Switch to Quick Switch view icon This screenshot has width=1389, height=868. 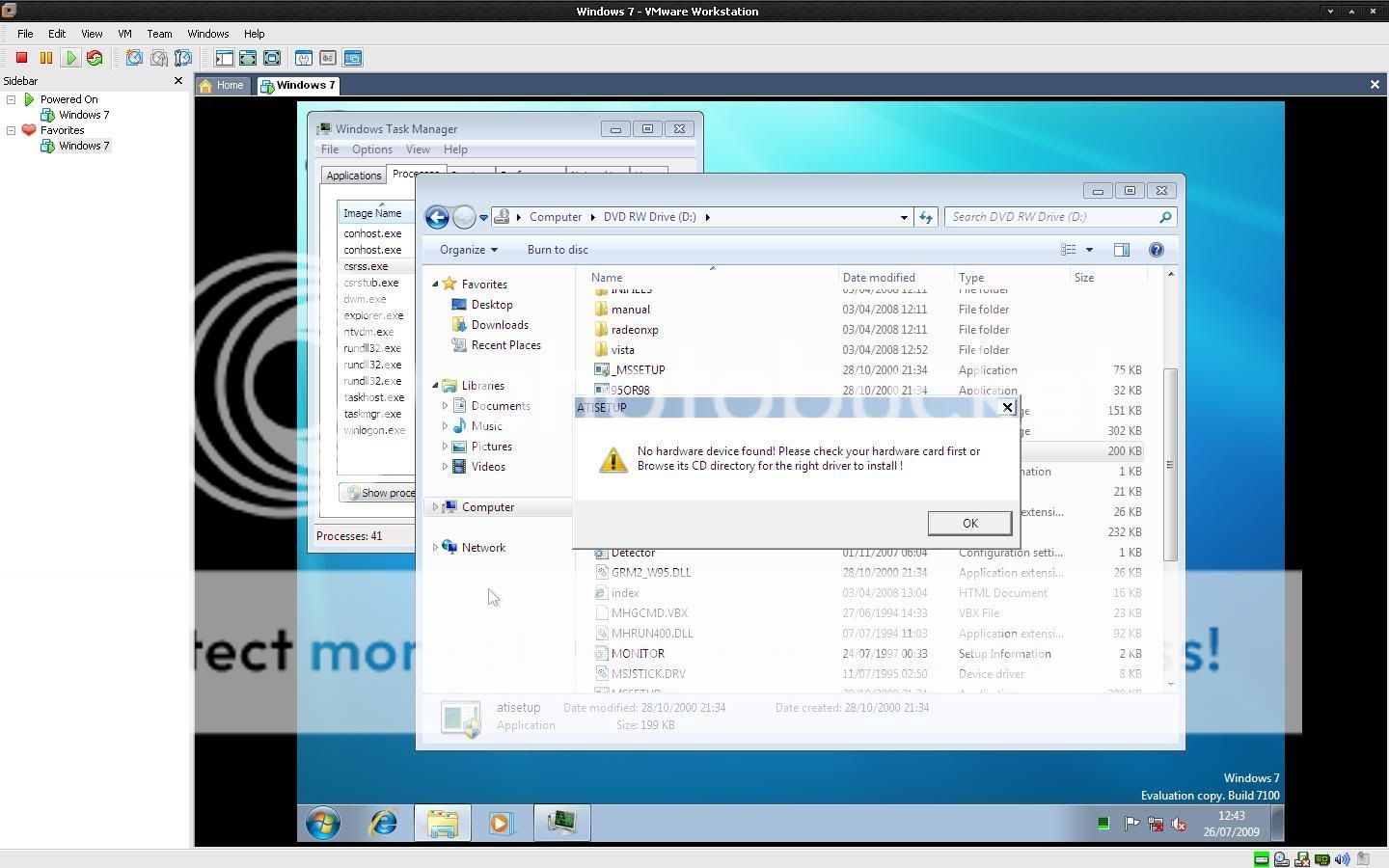point(248,58)
